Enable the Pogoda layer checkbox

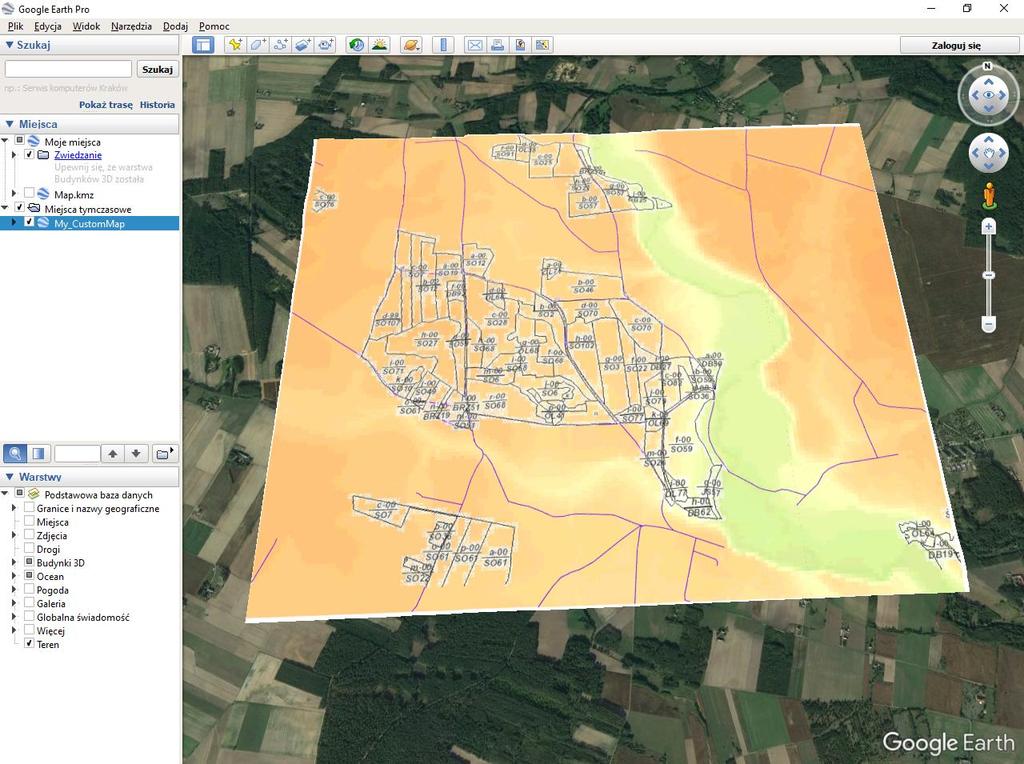pos(29,589)
